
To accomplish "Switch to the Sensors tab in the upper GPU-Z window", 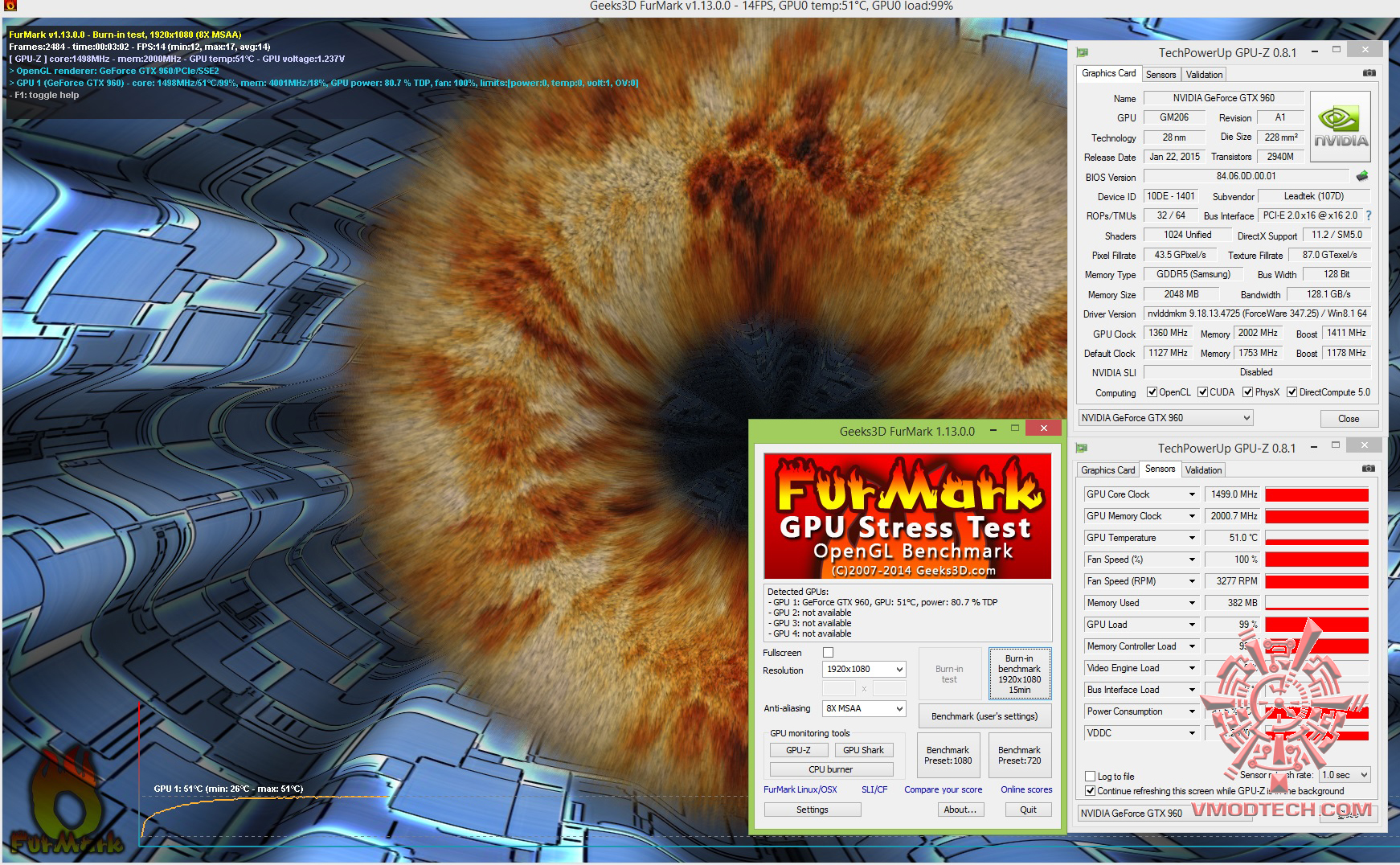I will 1161,74.
